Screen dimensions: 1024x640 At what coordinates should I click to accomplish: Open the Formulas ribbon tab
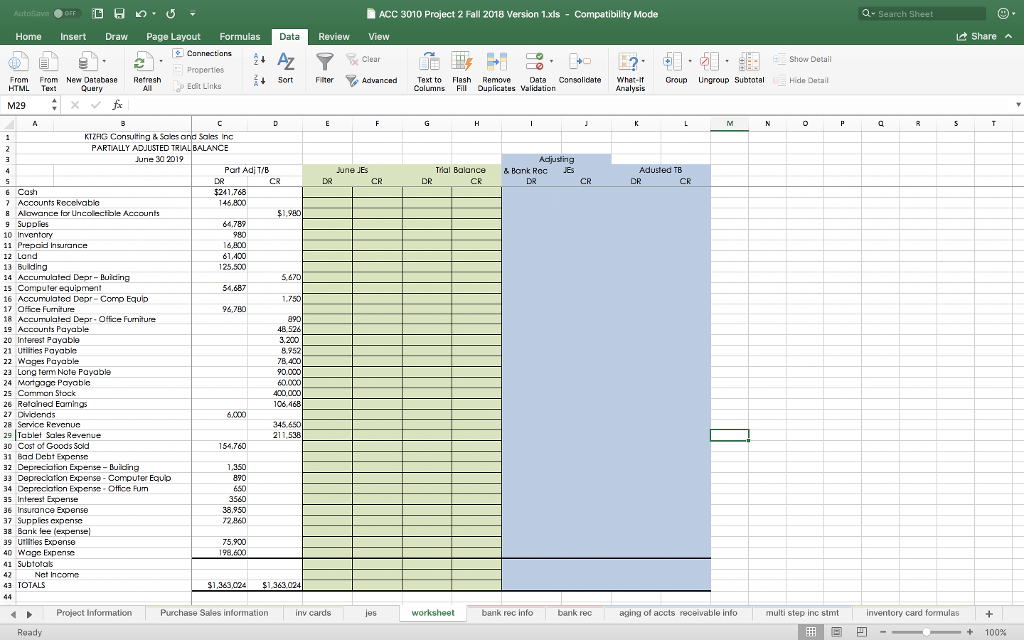tap(240, 37)
